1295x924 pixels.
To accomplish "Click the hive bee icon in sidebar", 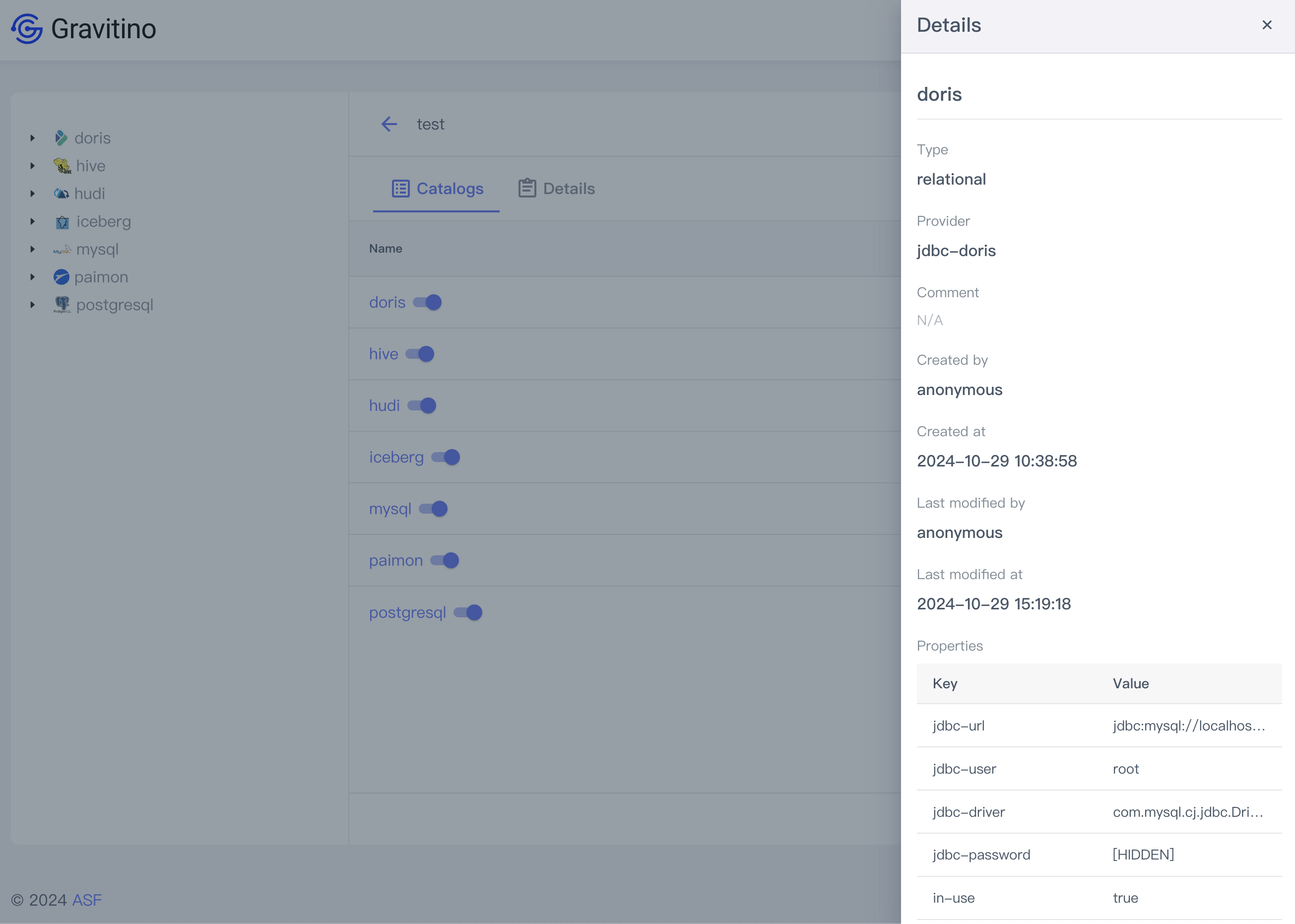I will tap(62, 166).
